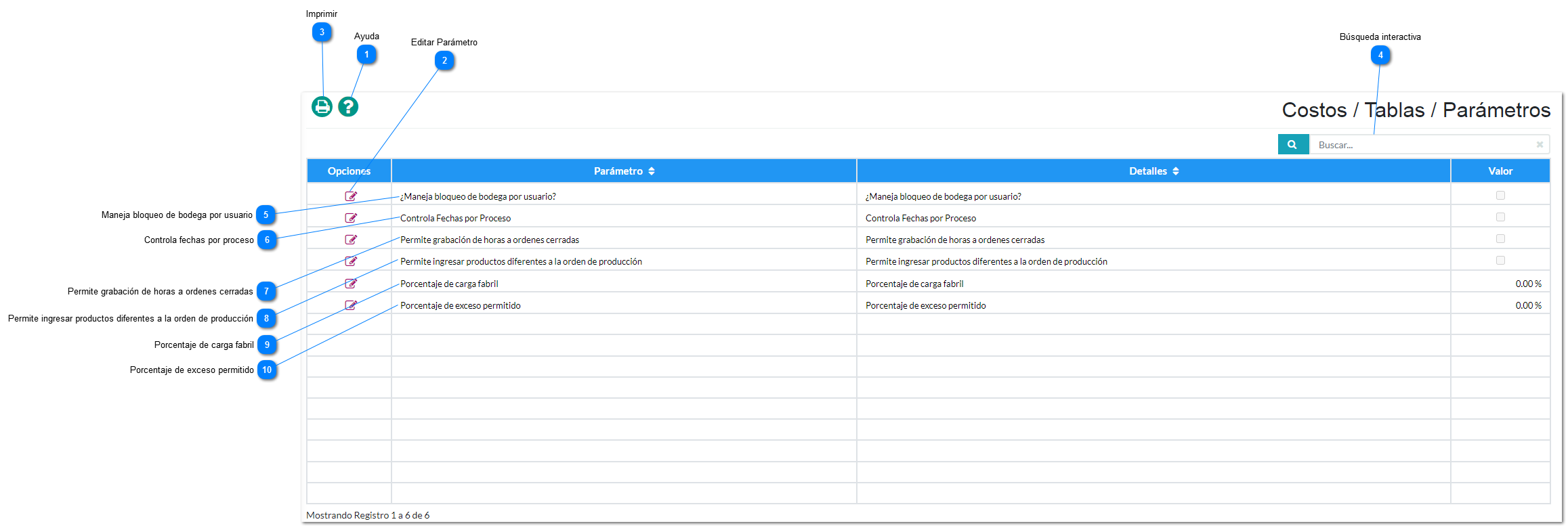The width and height of the screenshot is (1568, 528).
Task: Toggle checkbox for ingresar productos diferentes row
Action: 1500,261
